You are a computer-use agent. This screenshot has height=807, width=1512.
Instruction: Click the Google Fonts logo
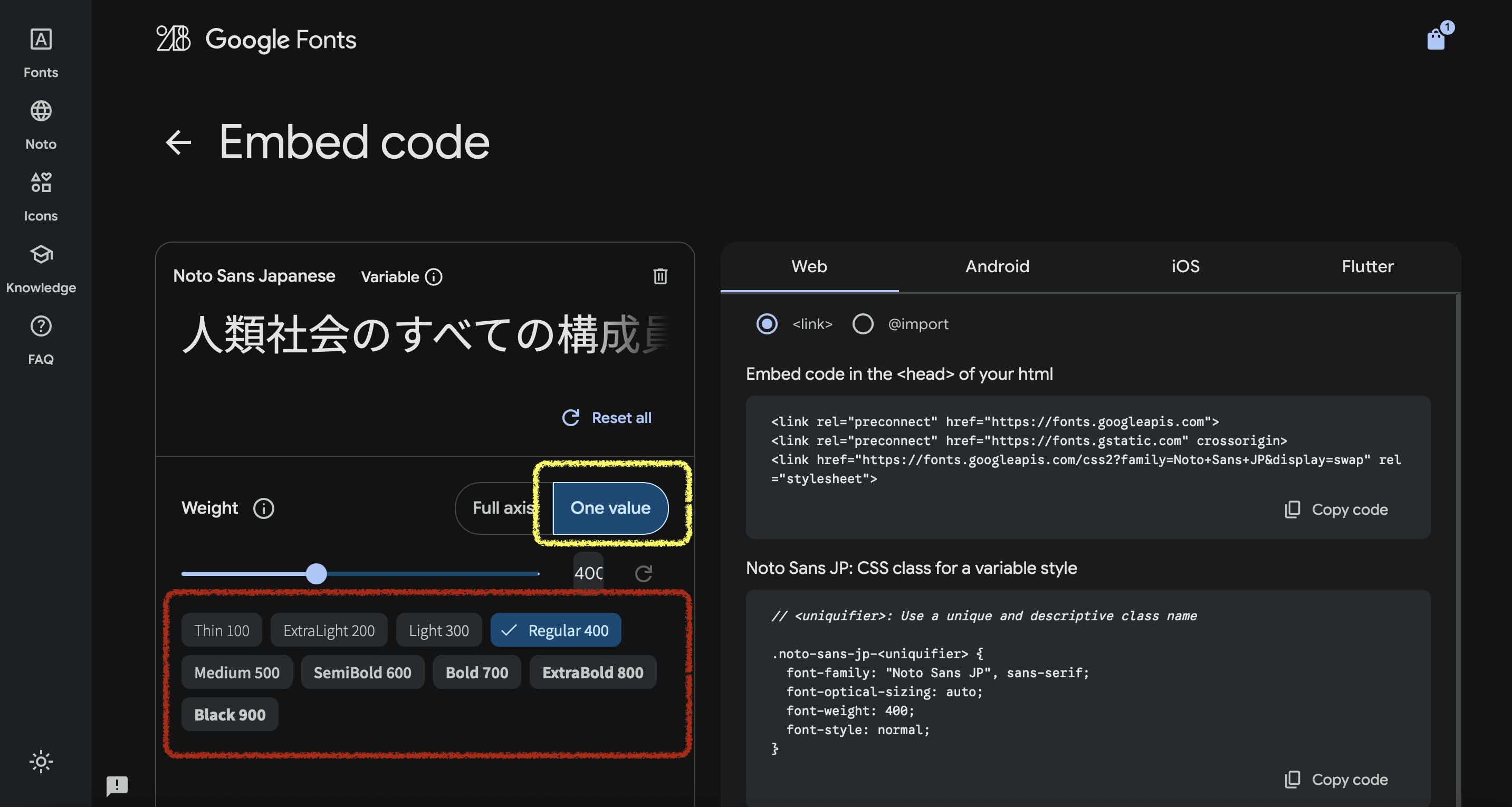(x=256, y=40)
